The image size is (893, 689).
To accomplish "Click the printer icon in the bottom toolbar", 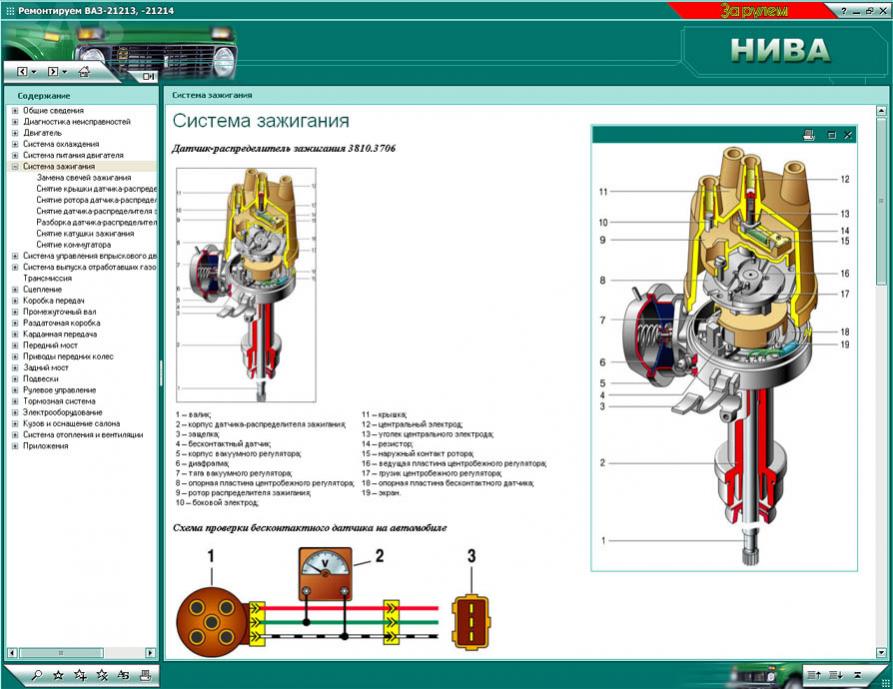I will 145,675.
